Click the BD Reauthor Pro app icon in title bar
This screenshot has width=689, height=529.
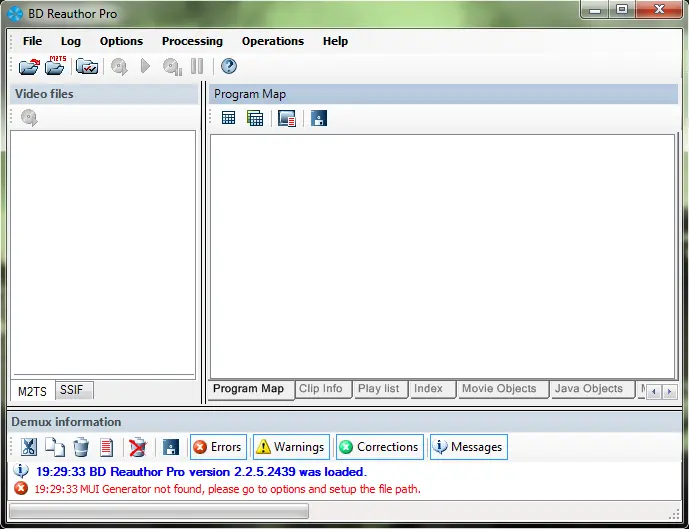[x=15, y=14]
